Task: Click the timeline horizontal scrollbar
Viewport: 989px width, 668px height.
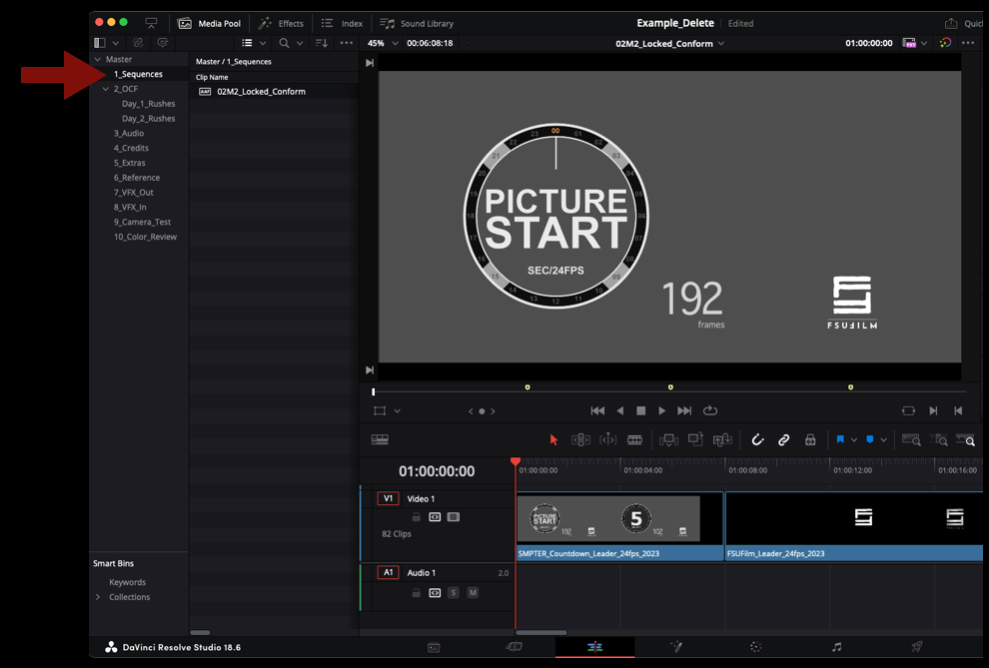Action: (x=541, y=632)
